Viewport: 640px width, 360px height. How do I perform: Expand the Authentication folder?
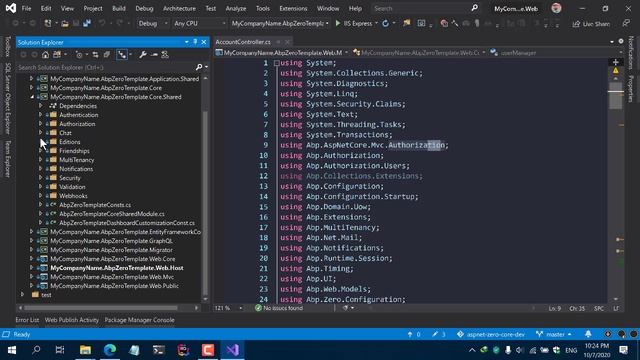(40, 115)
